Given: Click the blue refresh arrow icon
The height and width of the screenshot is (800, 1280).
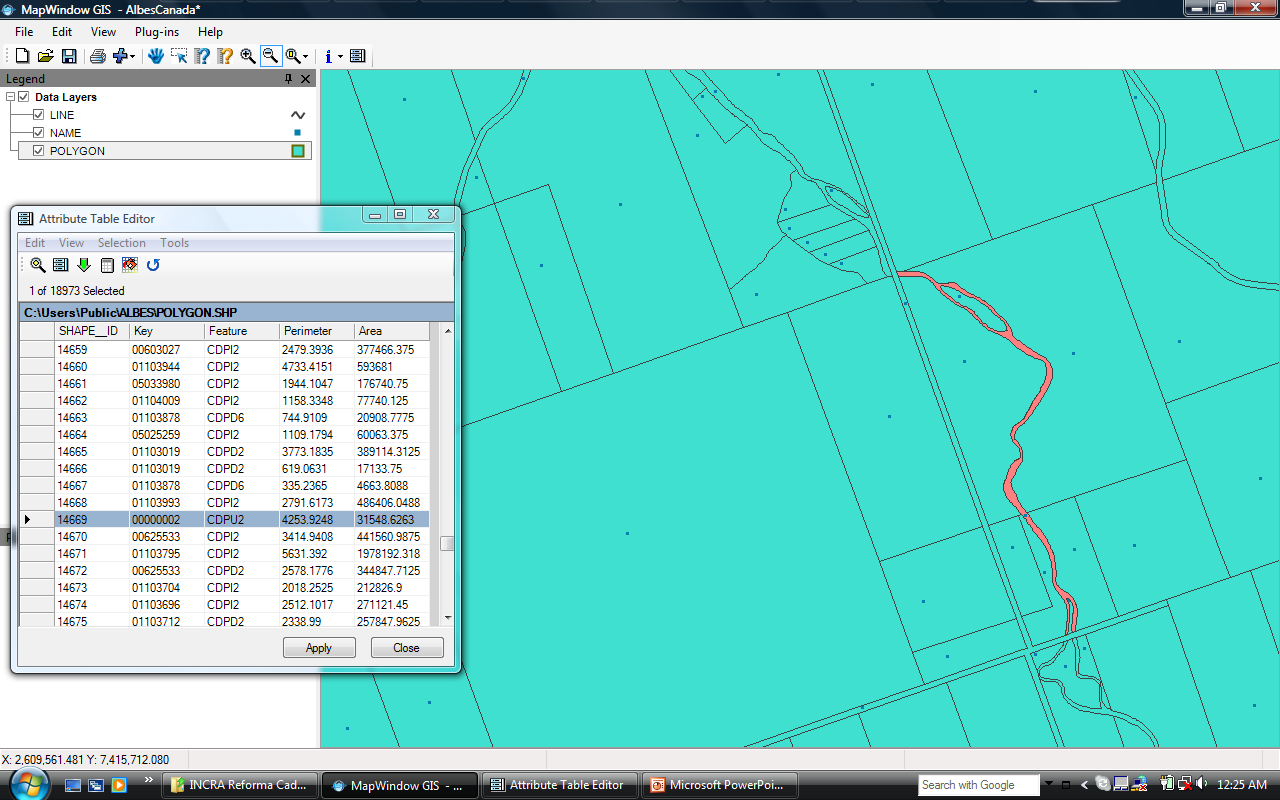Looking at the screenshot, I should [x=153, y=265].
